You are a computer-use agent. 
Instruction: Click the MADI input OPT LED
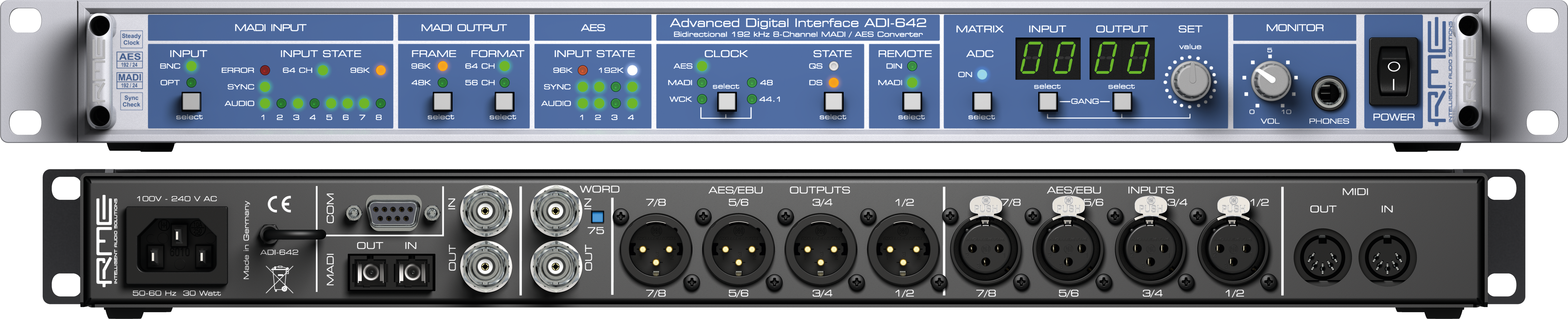(x=191, y=83)
